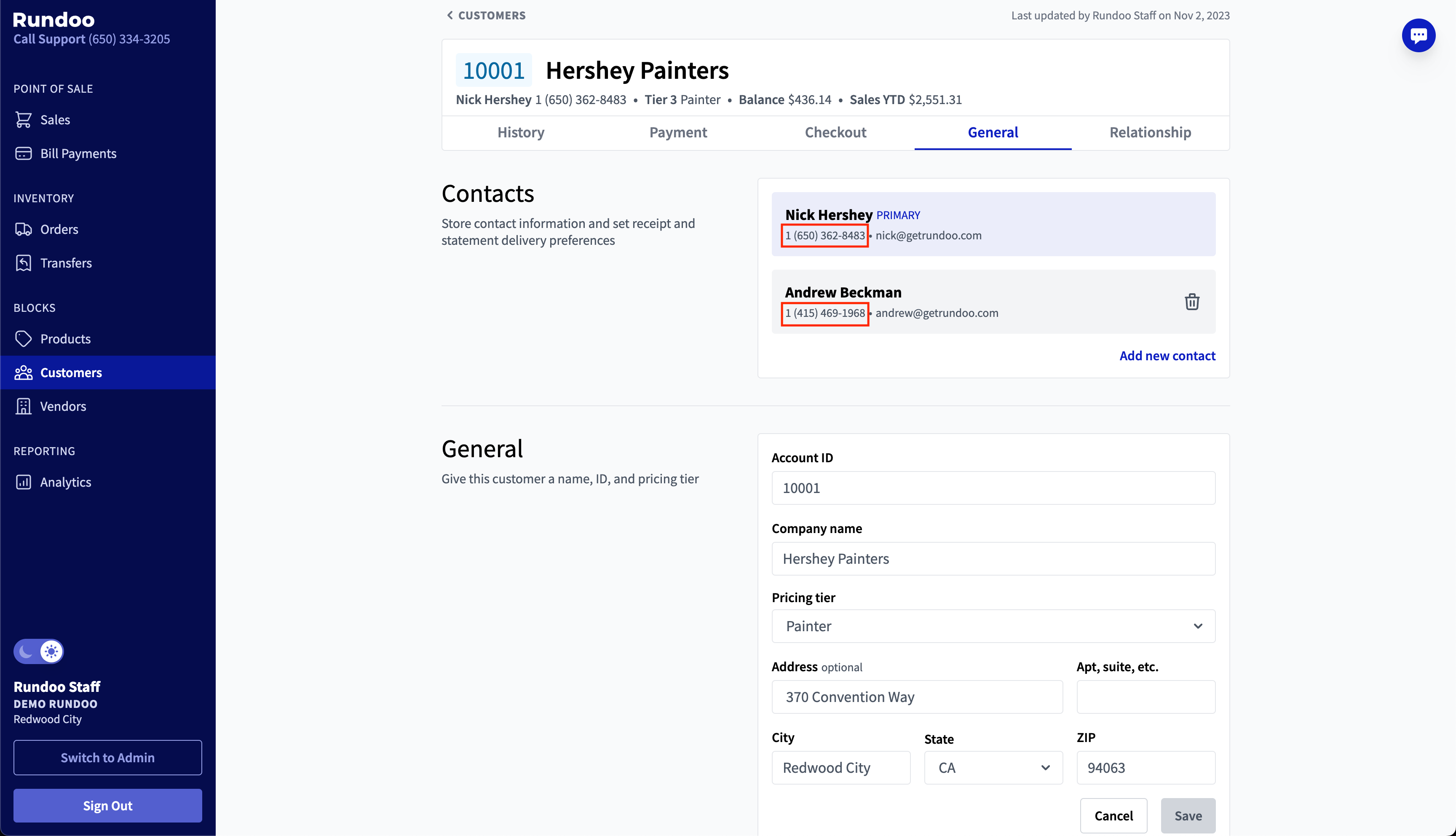This screenshot has width=1456, height=836.
Task: Switch to the History tab
Action: (x=521, y=132)
